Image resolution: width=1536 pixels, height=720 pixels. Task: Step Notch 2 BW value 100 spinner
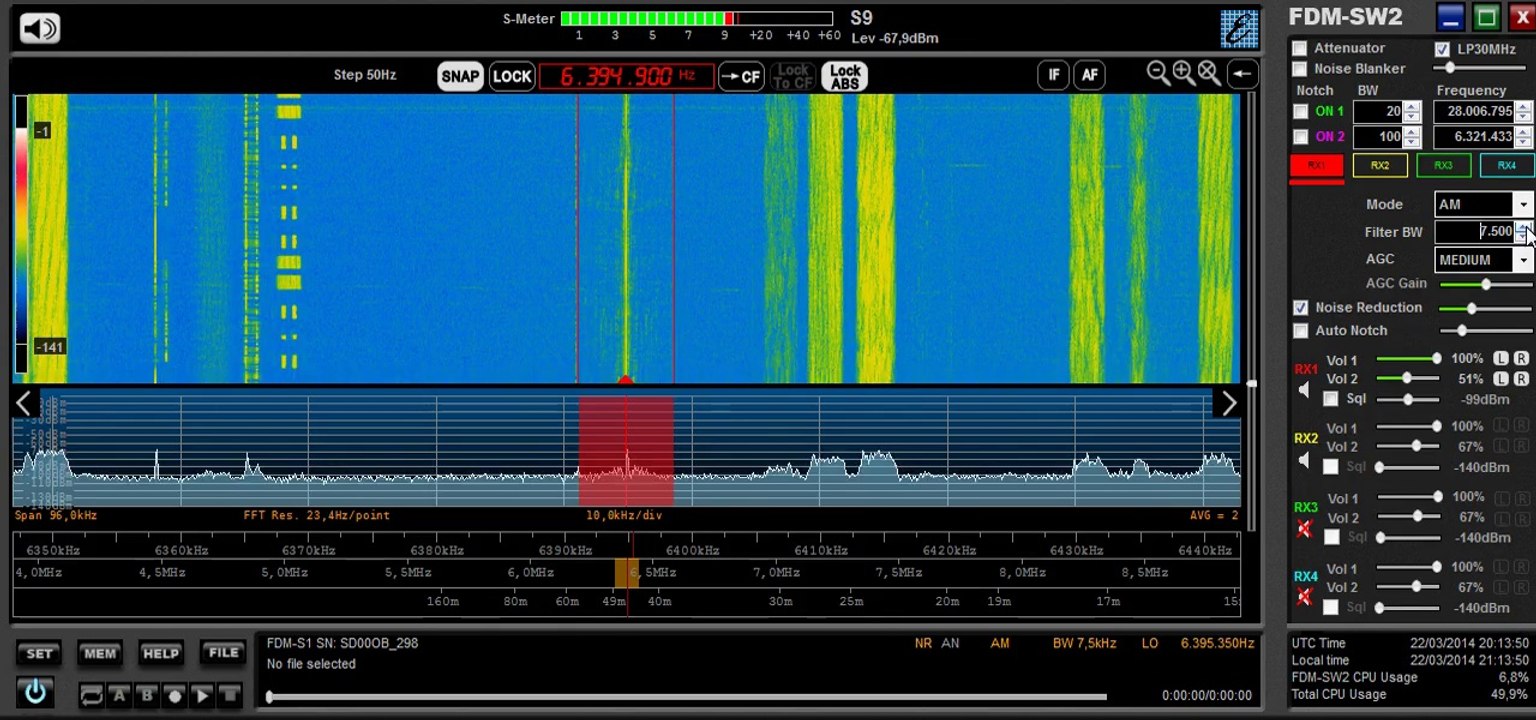point(1412,137)
